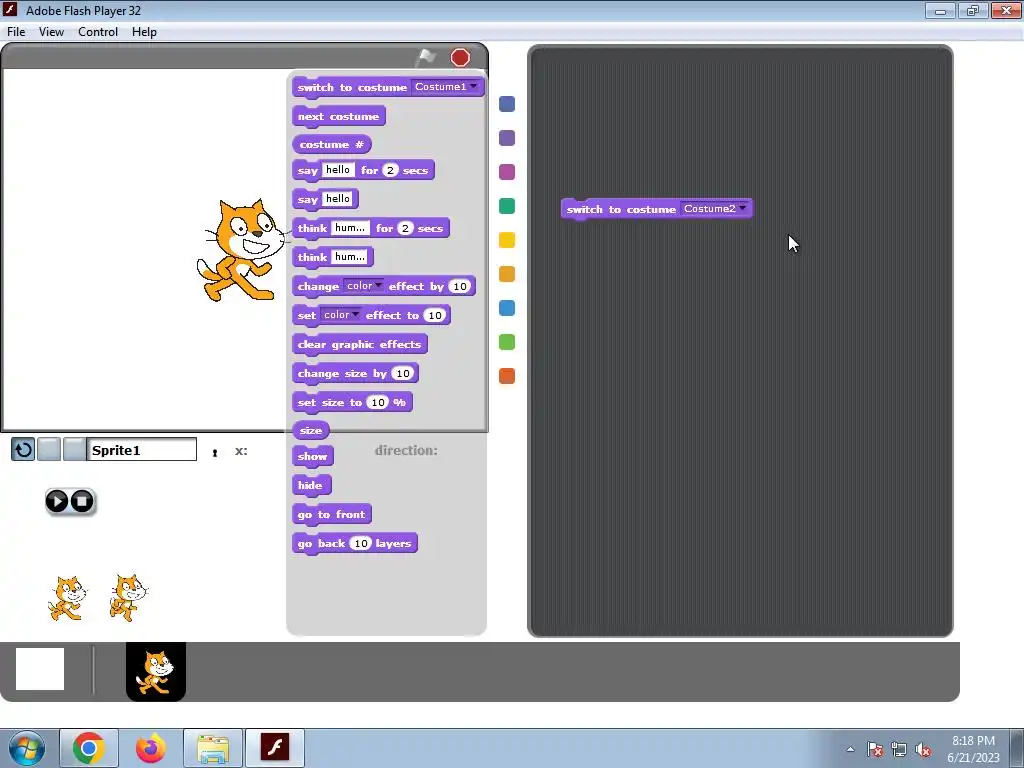Click the hide block
The width and height of the screenshot is (1024, 768).
click(x=310, y=485)
